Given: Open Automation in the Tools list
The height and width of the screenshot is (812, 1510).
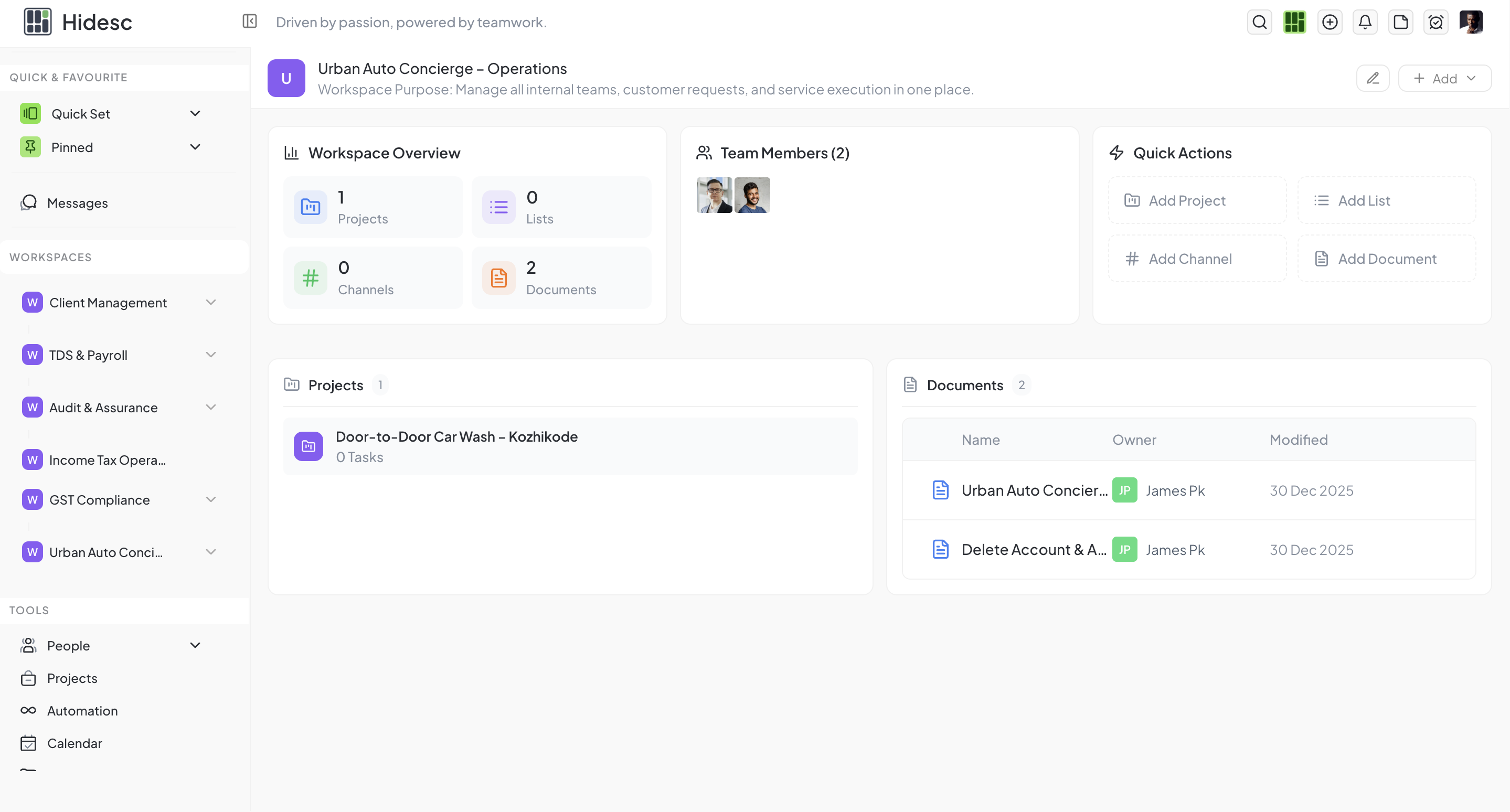Looking at the screenshot, I should click(82, 711).
